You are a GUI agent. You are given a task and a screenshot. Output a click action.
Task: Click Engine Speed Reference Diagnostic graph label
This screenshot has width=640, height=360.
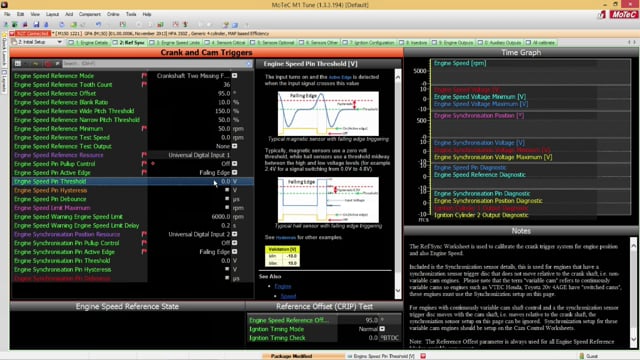[480, 175]
